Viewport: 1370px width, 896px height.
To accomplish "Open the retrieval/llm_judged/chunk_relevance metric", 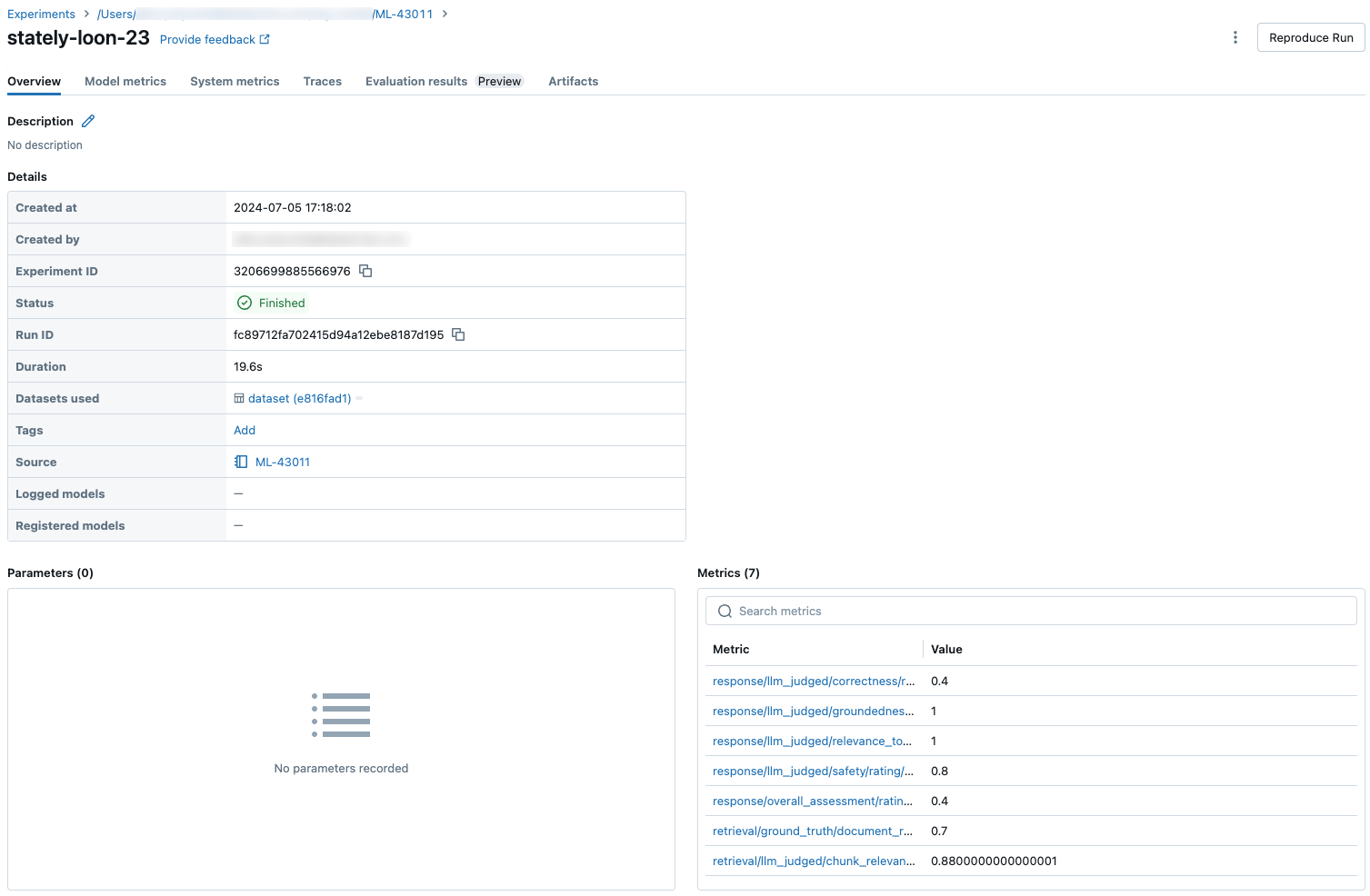I will [813, 861].
